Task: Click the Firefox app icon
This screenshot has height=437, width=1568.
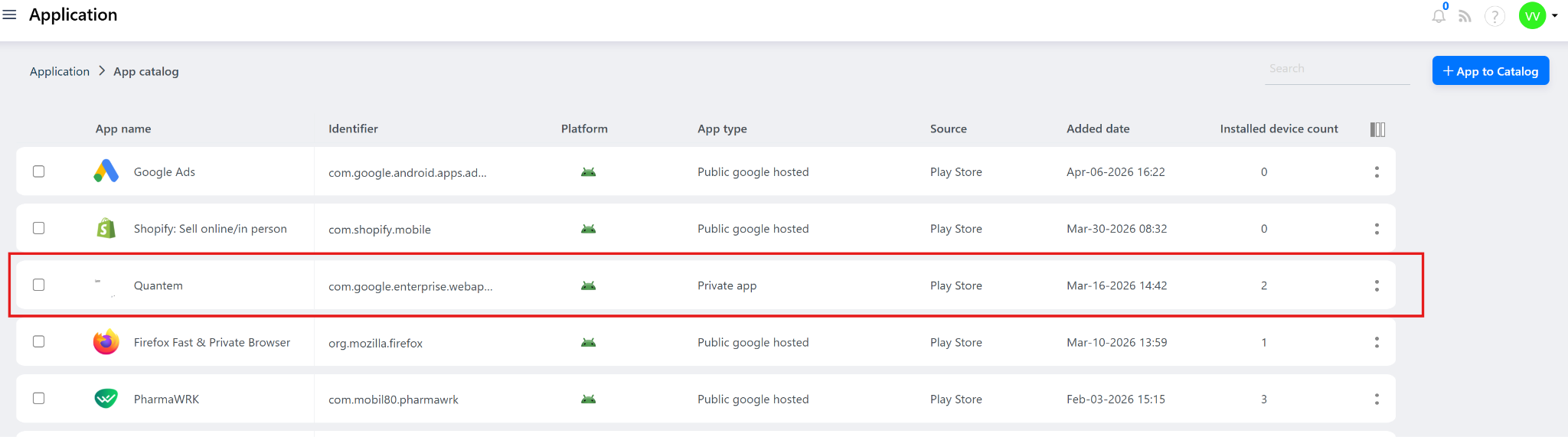Action: pyautogui.click(x=106, y=342)
